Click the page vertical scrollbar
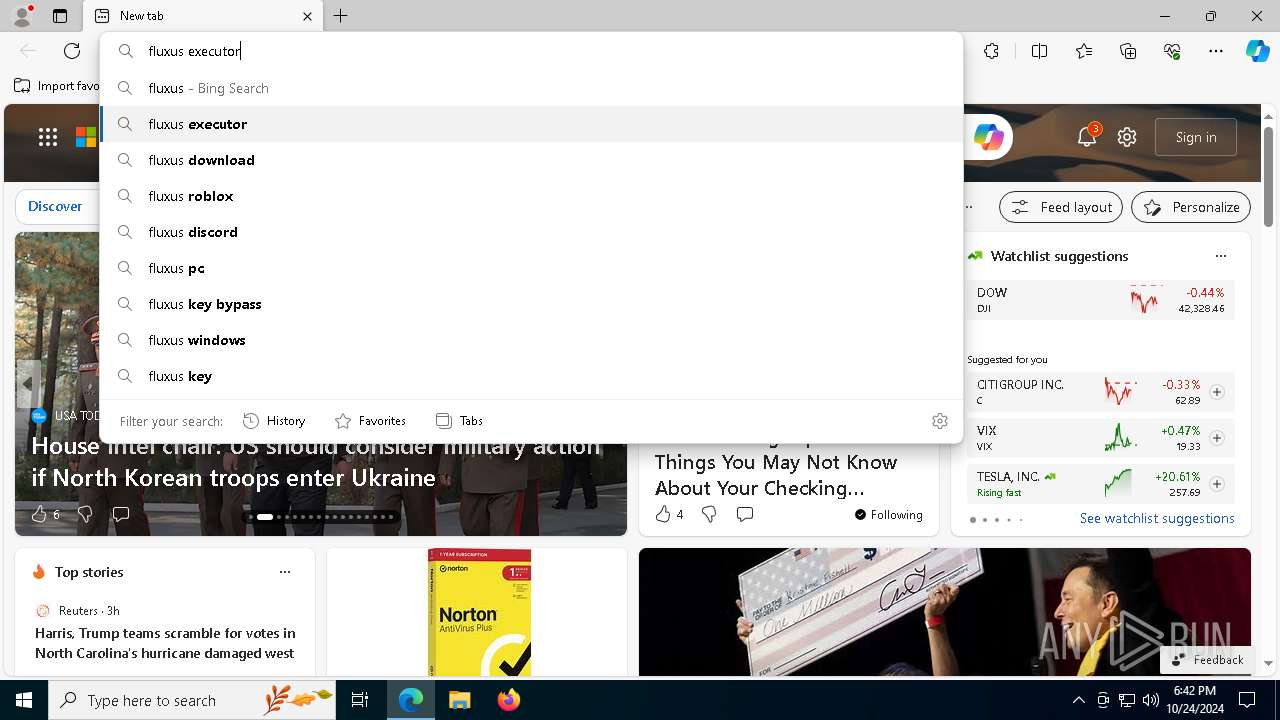The width and height of the screenshot is (1280, 720). click(1268, 177)
